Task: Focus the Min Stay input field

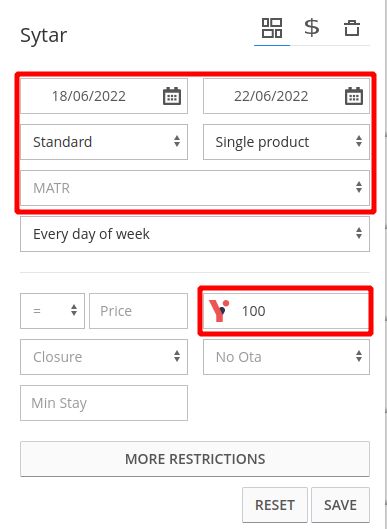Action: 104,403
